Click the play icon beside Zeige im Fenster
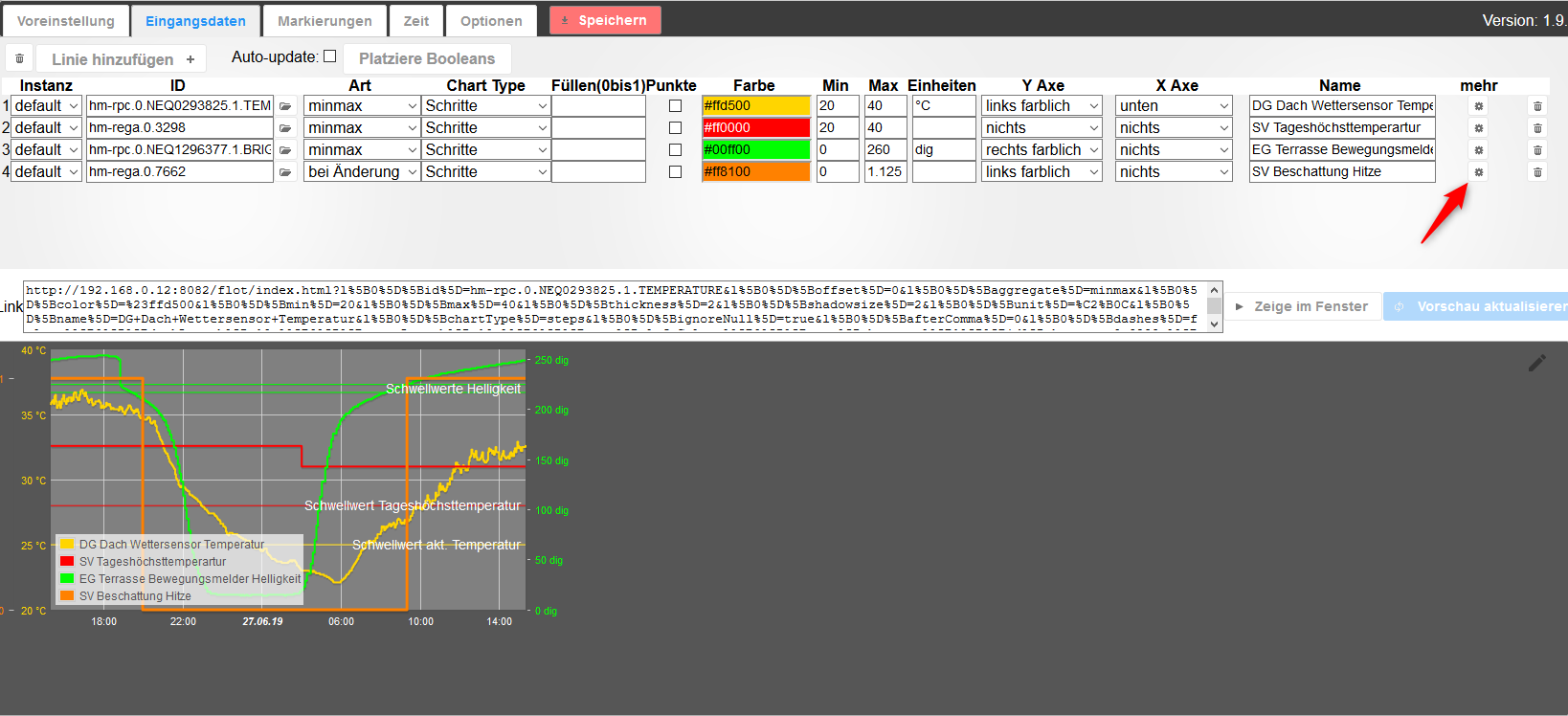 pos(1240,306)
